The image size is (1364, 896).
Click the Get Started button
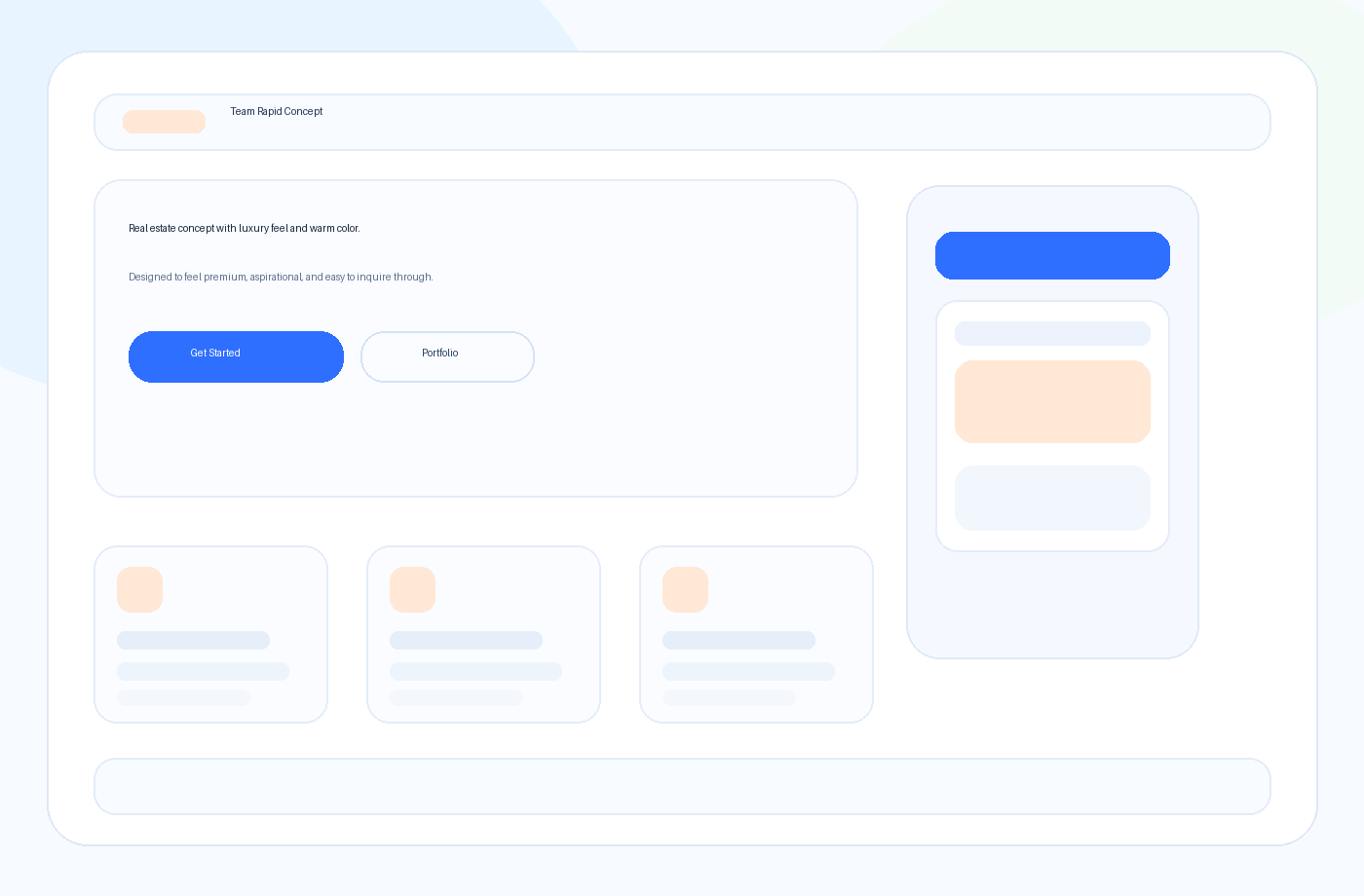[x=236, y=356]
